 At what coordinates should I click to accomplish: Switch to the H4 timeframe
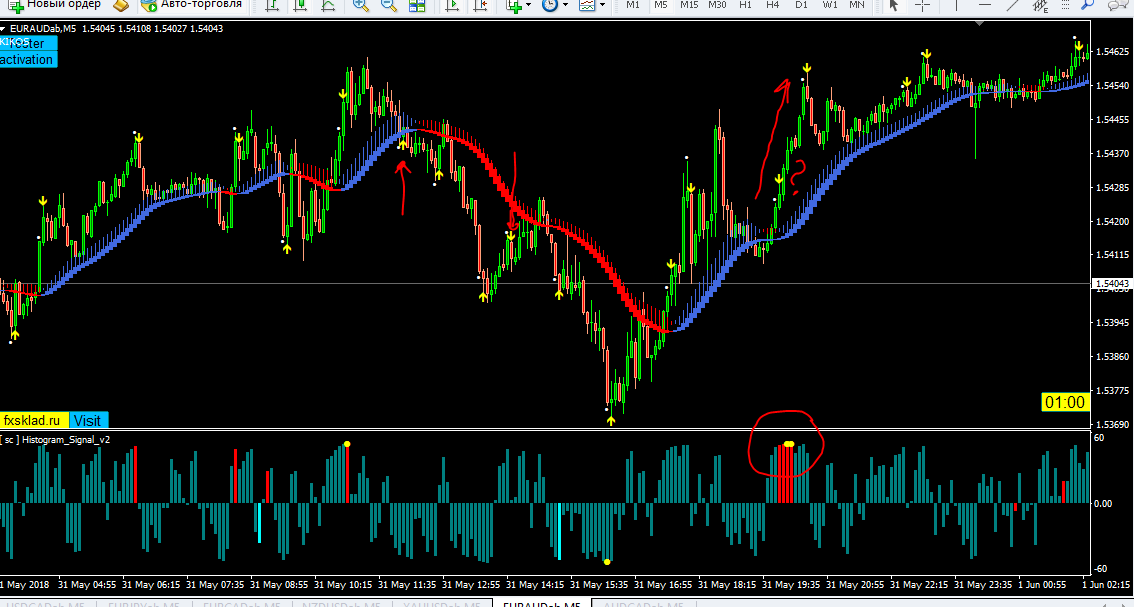772,5
